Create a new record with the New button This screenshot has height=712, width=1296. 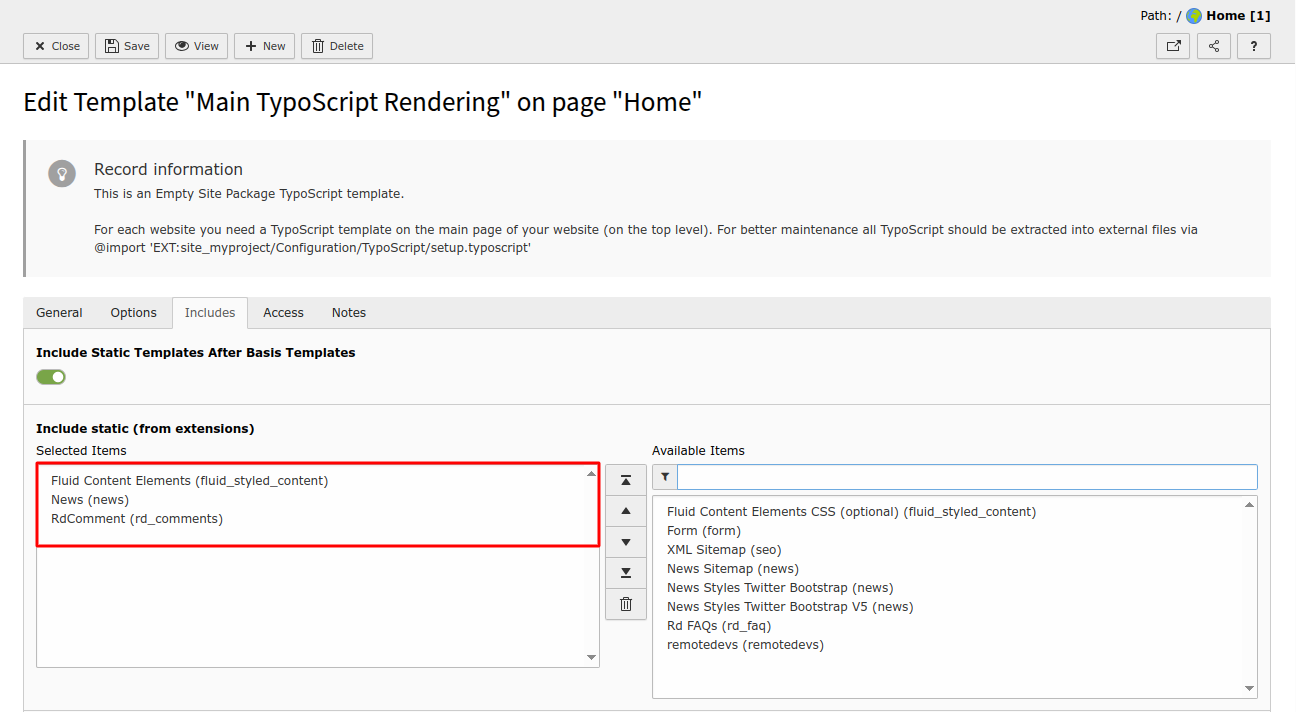tap(264, 45)
